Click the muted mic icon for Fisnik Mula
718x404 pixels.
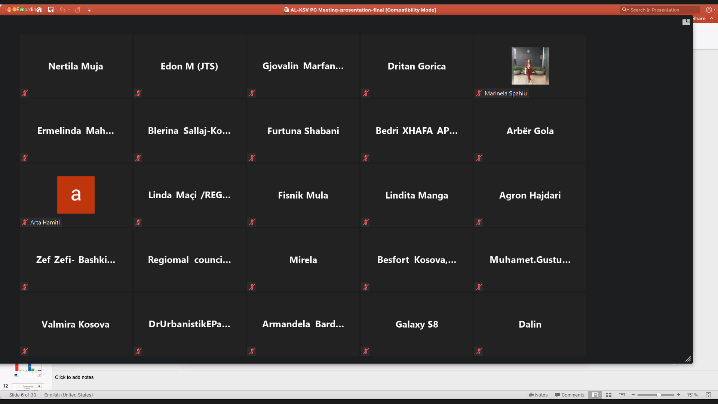252,222
